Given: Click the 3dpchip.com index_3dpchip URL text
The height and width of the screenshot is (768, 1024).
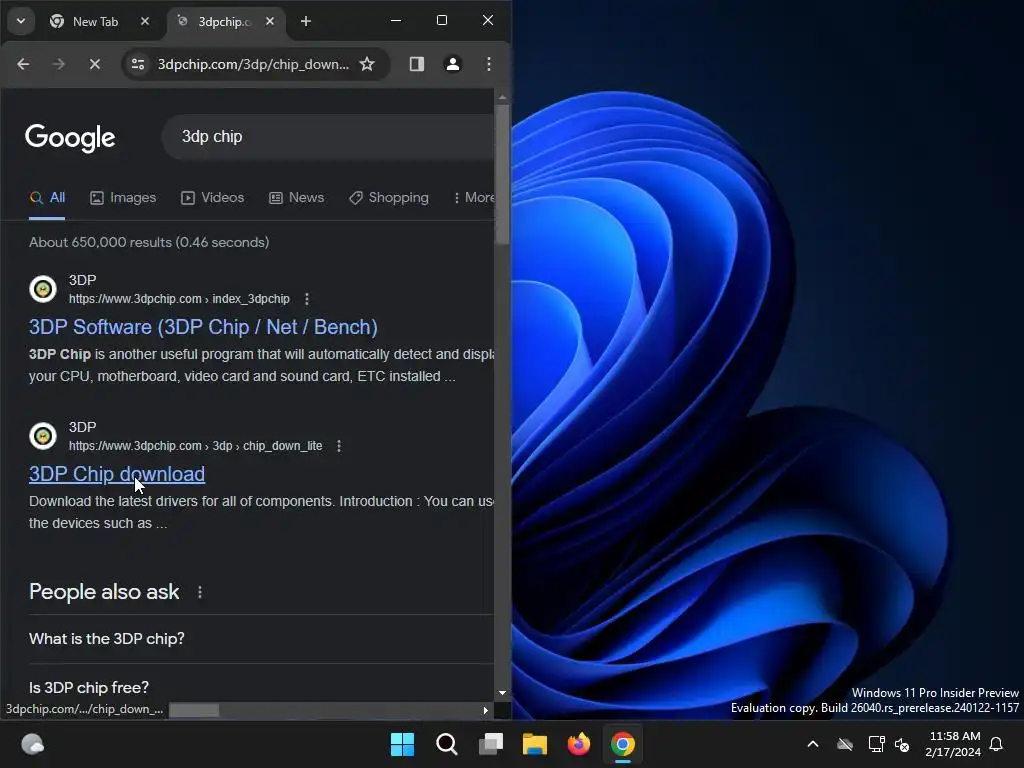Looking at the screenshot, I should tap(179, 299).
